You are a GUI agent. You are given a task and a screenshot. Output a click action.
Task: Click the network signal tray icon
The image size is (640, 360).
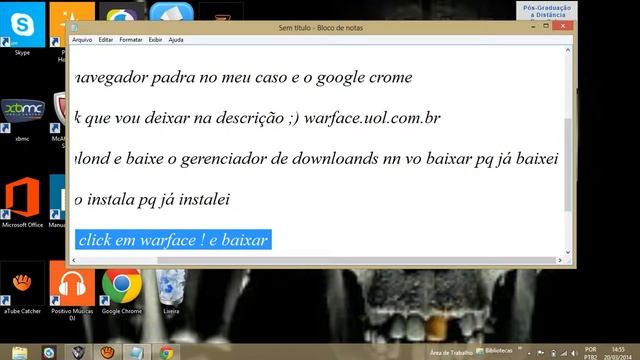pyautogui.click(x=564, y=353)
